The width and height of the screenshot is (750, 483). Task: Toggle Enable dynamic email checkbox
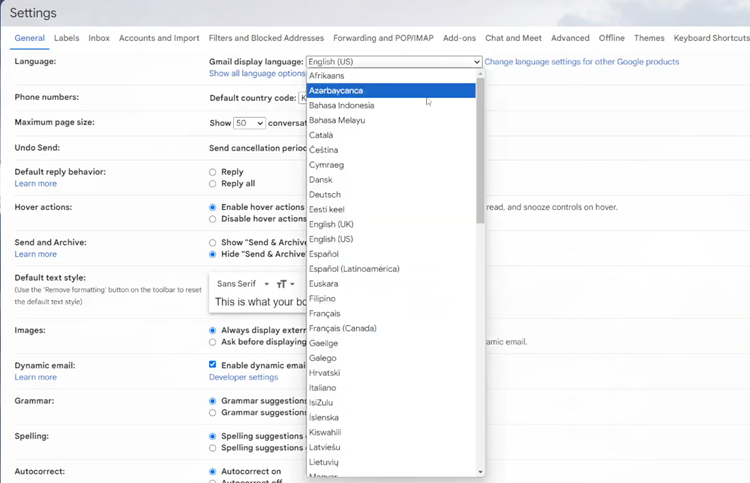coord(212,364)
